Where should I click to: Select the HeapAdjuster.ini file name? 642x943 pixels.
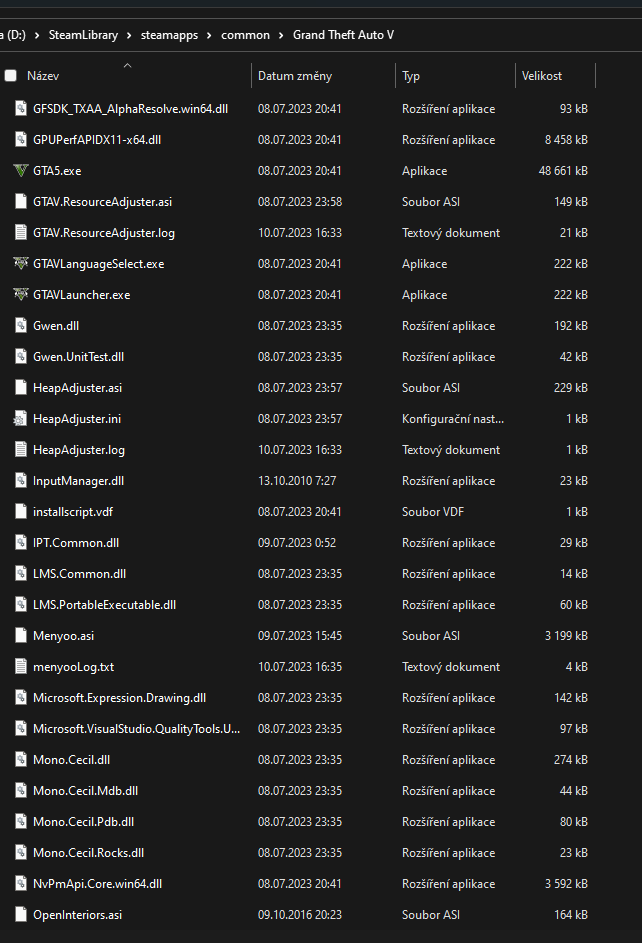(77, 419)
